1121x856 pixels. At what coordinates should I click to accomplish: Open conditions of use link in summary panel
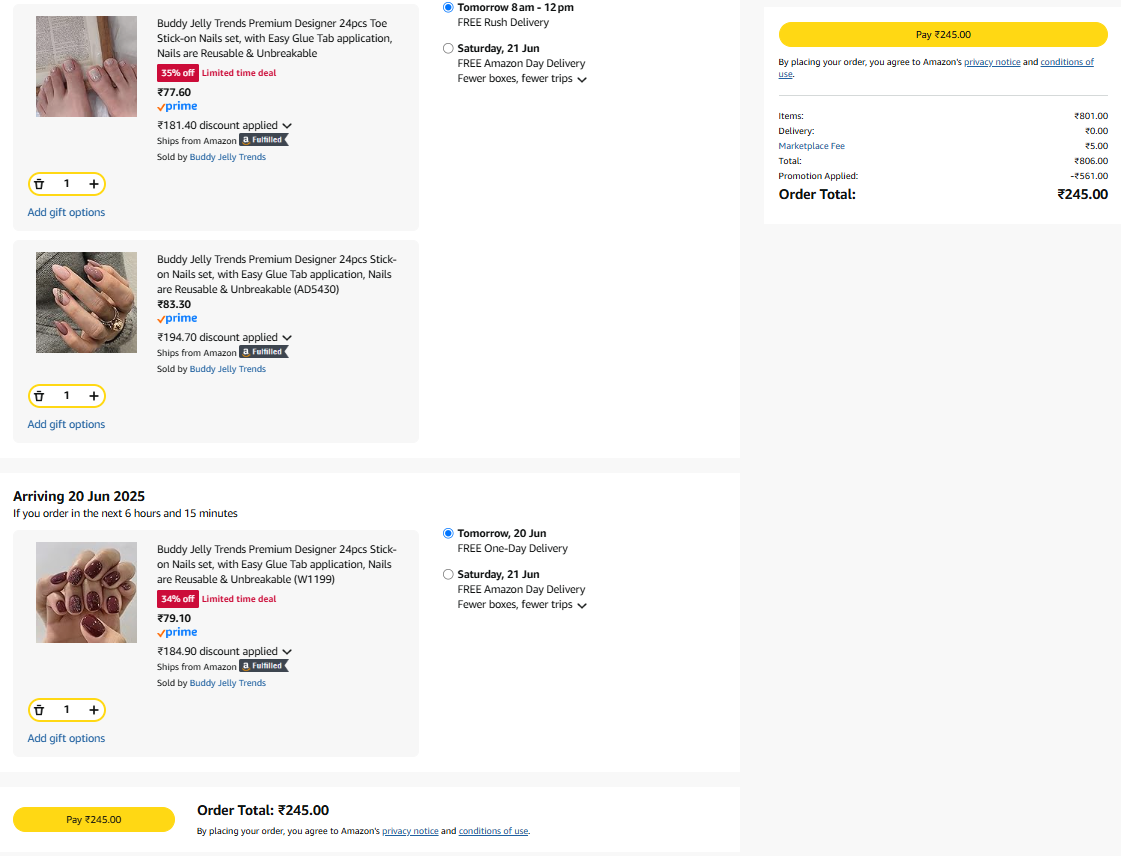pyautogui.click(x=1067, y=62)
